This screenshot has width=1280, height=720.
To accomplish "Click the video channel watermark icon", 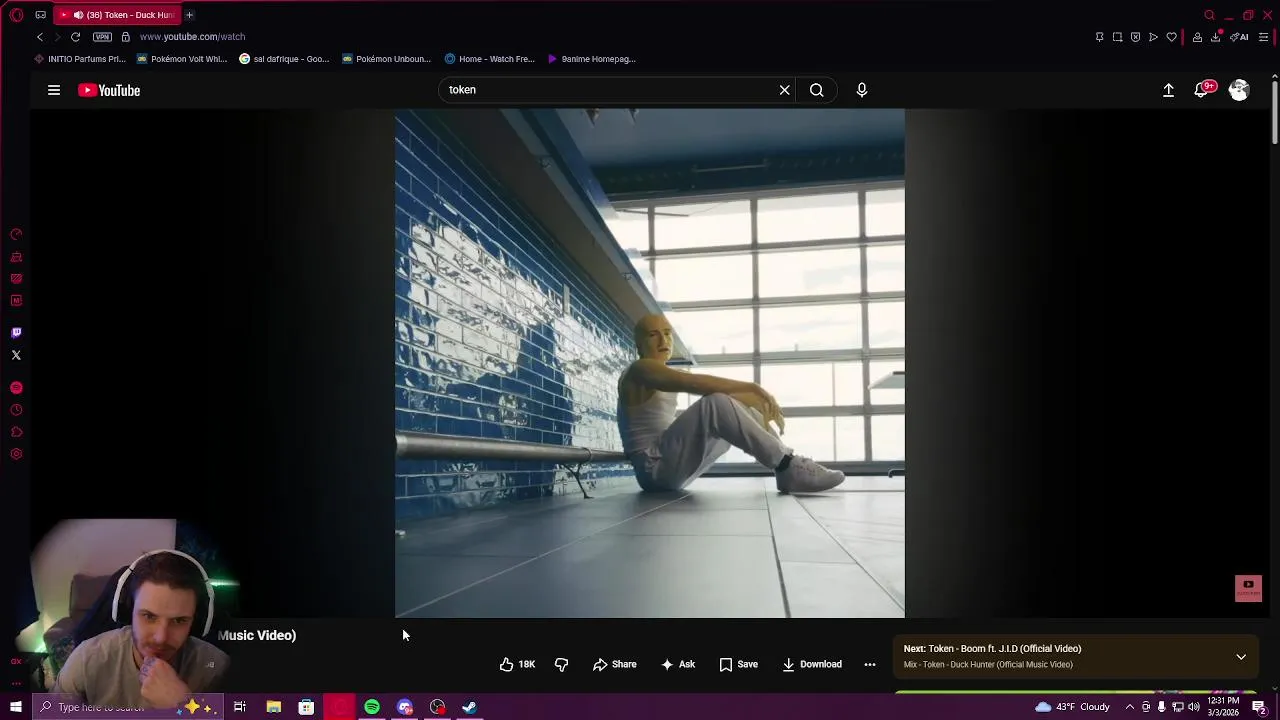I will point(1248,588).
